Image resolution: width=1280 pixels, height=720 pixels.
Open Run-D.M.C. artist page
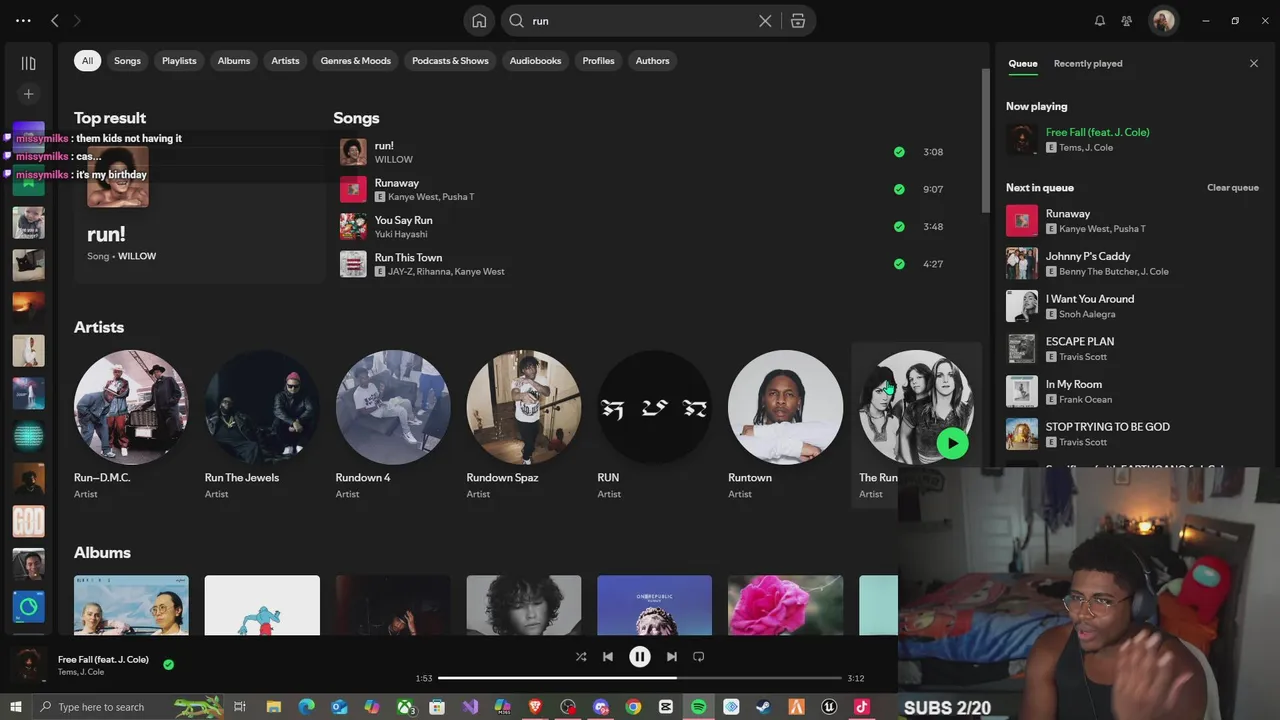131,424
